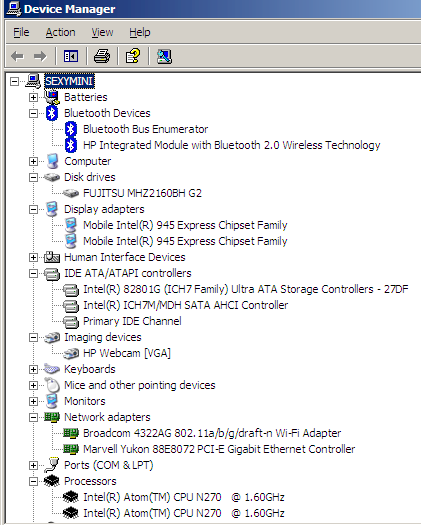Click the Disk drives category icon
Viewport: 421px width, 525px height.
point(52,177)
